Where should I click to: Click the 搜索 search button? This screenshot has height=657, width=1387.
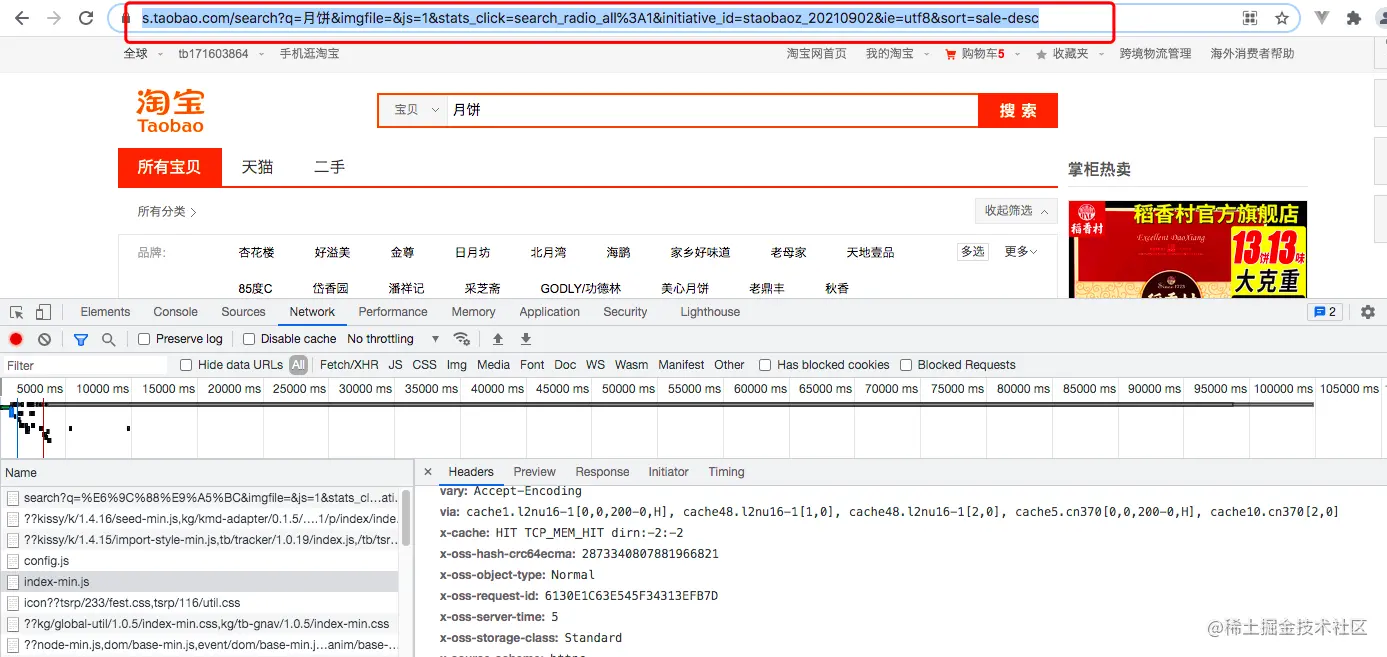pos(1018,110)
